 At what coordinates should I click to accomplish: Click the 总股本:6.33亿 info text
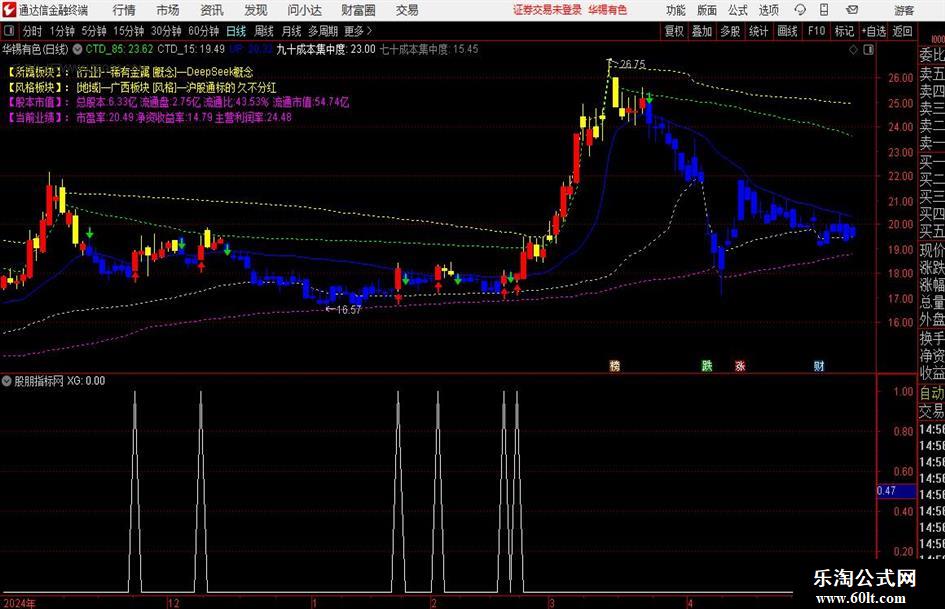click(x=107, y=102)
